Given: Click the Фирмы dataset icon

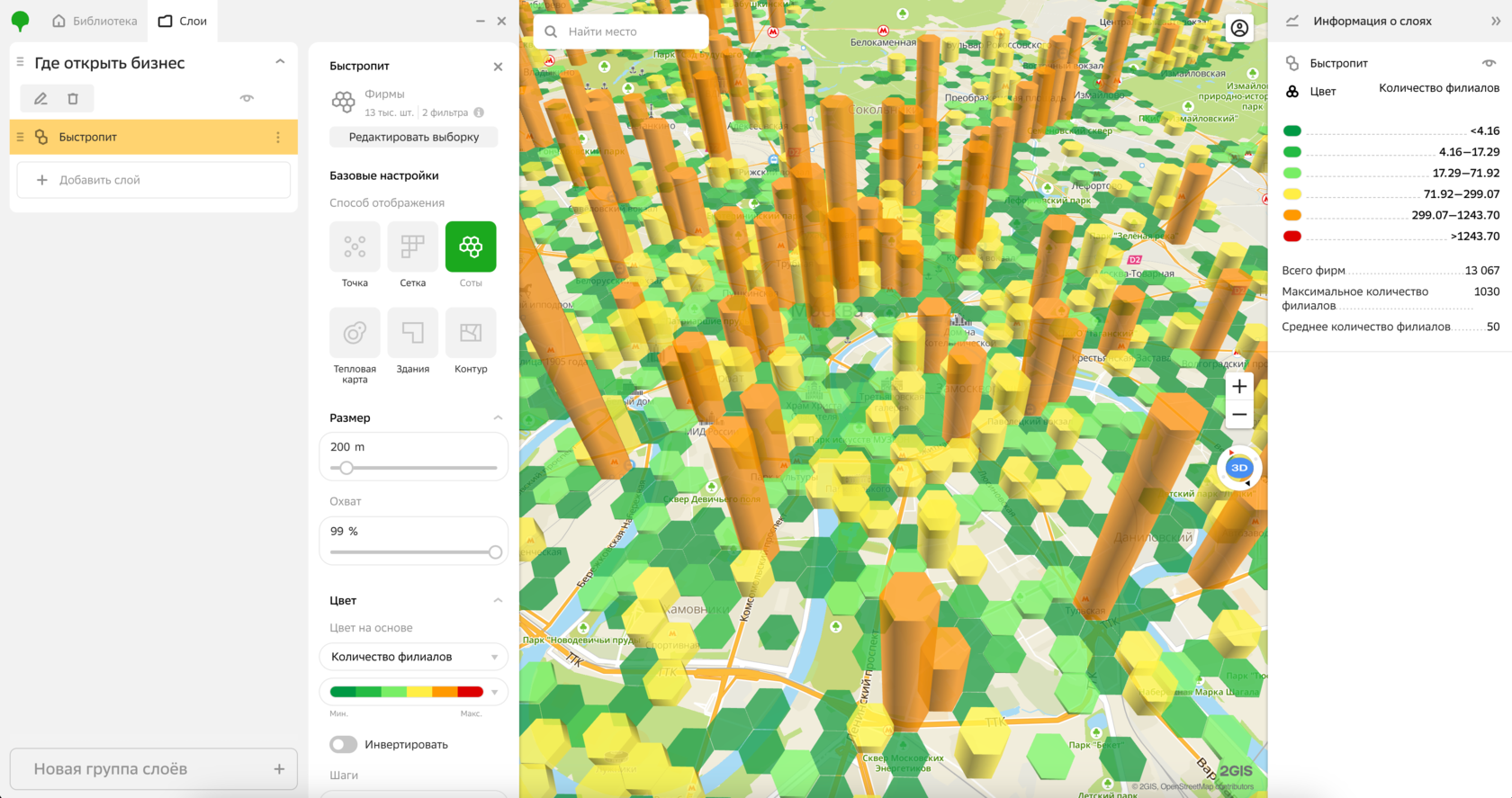Looking at the screenshot, I should click(344, 102).
